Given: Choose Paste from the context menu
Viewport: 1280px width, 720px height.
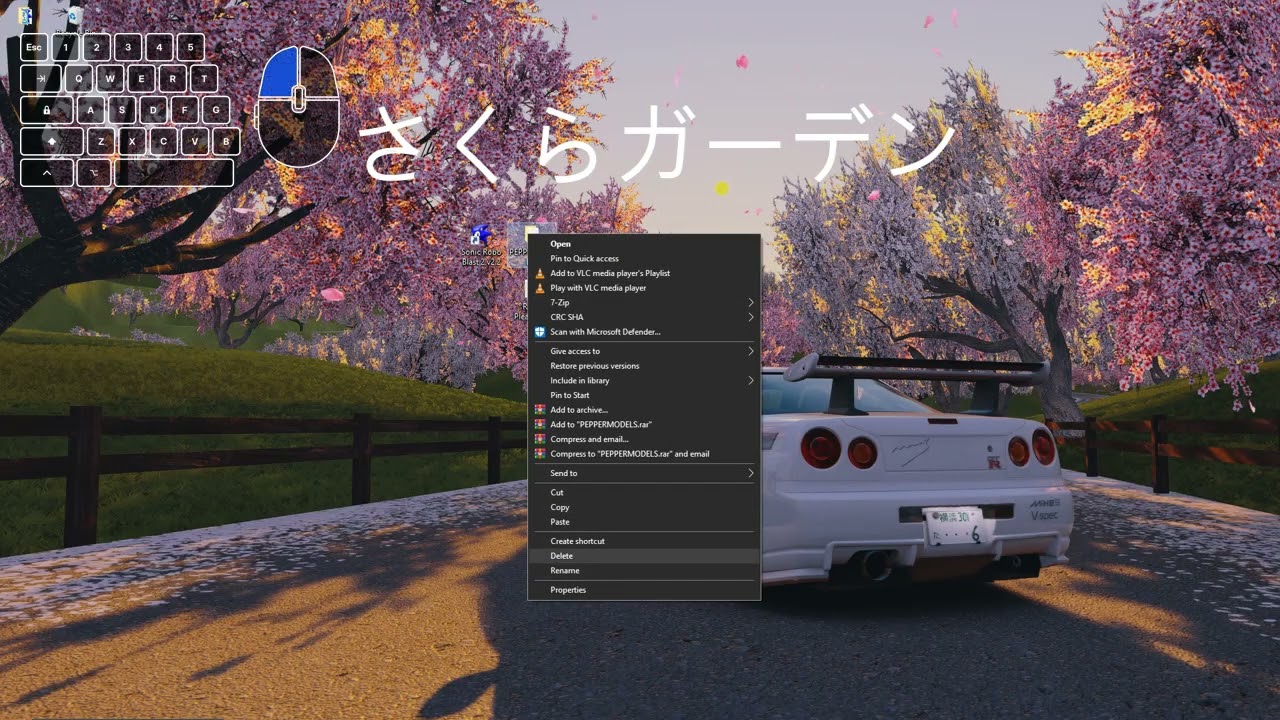Looking at the screenshot, I should [644, 522].
